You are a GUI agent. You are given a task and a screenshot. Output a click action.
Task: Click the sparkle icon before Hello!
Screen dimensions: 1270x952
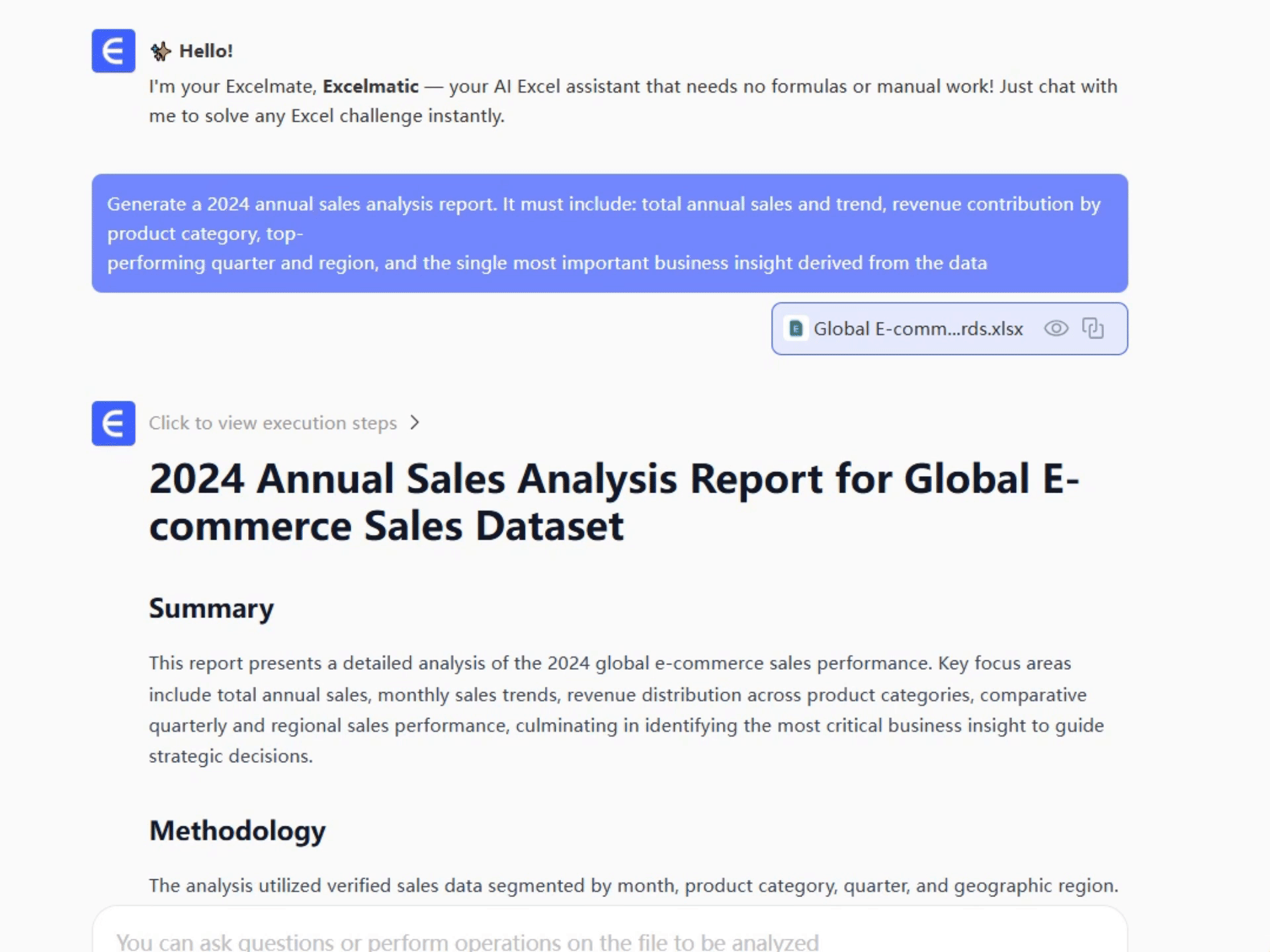(x=160, y=51)
